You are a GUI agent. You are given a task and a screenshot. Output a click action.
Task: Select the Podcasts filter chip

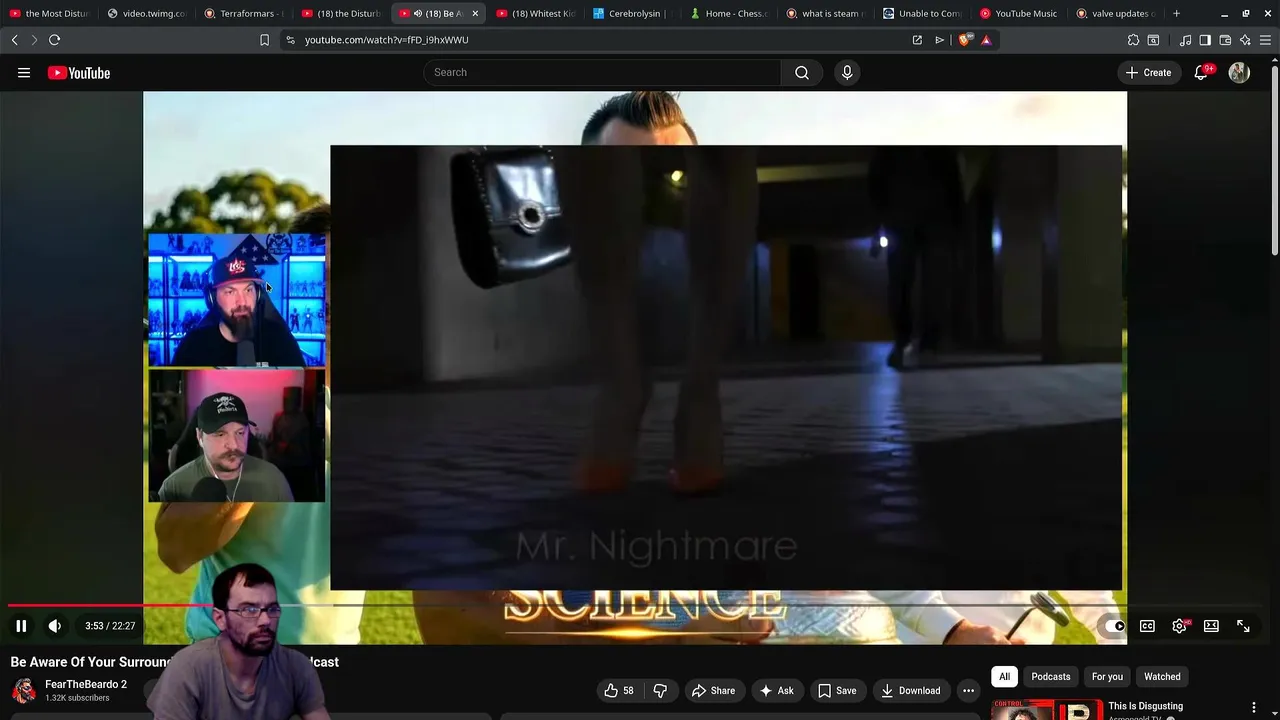[x=1050, y=677]
